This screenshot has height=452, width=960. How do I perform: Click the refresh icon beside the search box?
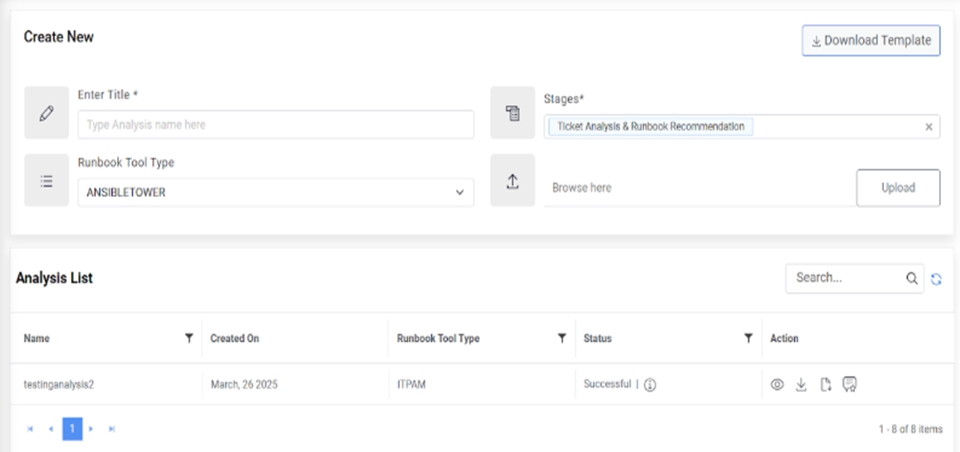[936, 279]
